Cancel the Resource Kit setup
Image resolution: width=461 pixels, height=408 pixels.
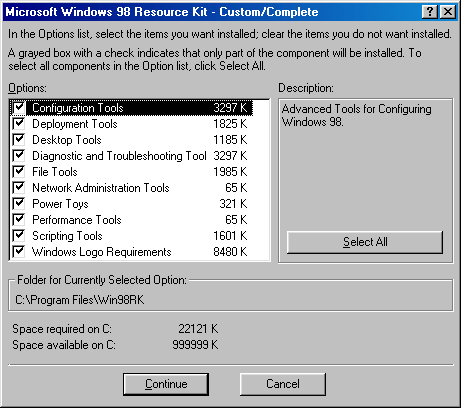(x=283, y=384)
